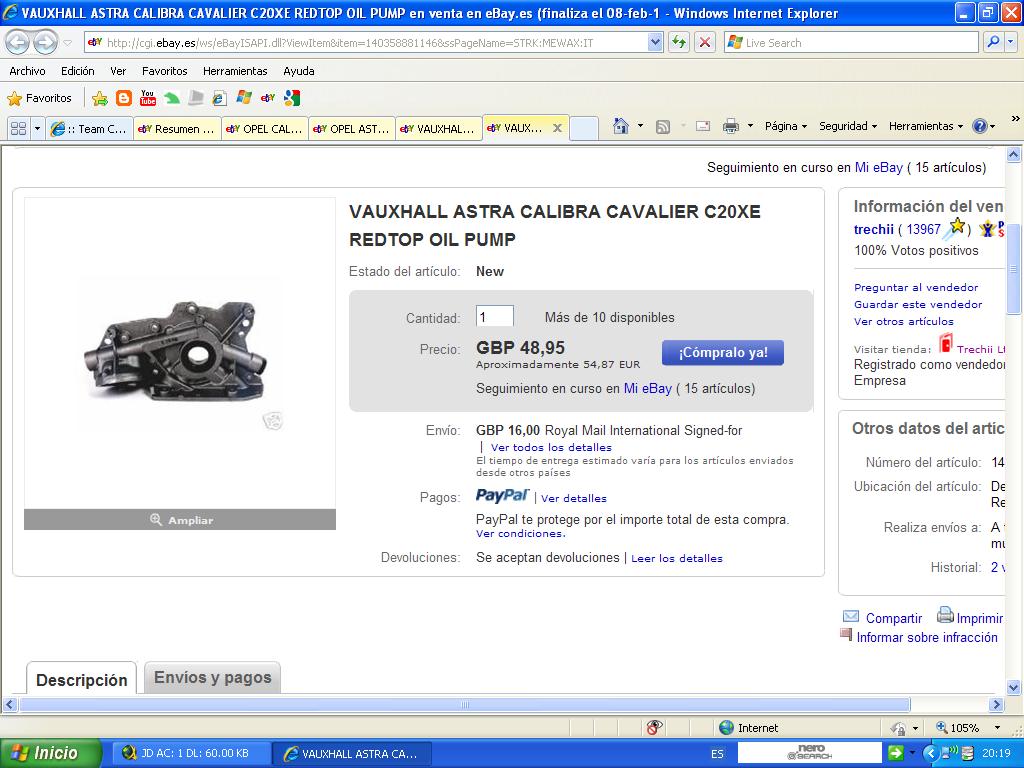The image size is (1024, 768).
Task: Expand the Home button dropdown arrow
Action: pos(640,126)
